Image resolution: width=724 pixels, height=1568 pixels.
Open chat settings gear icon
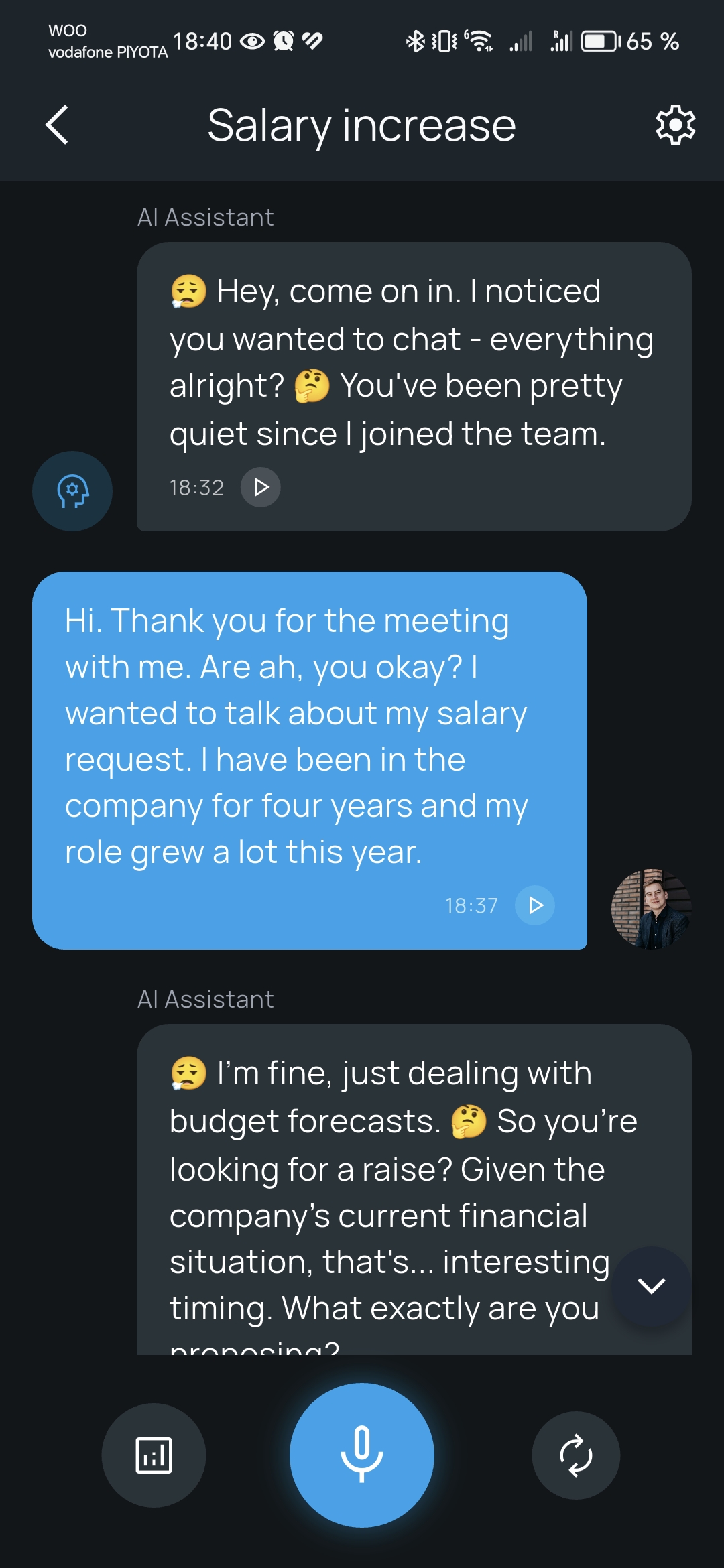point(675,125)
